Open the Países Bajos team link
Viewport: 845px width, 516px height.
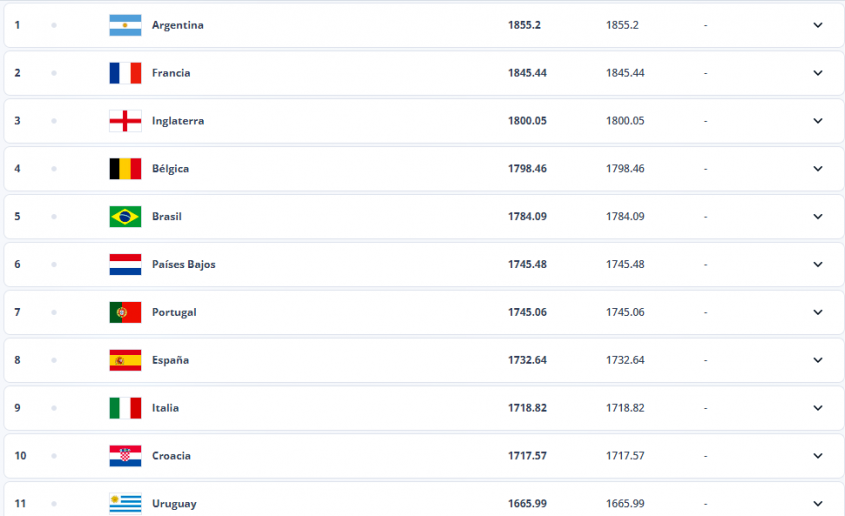coord(184,264)
